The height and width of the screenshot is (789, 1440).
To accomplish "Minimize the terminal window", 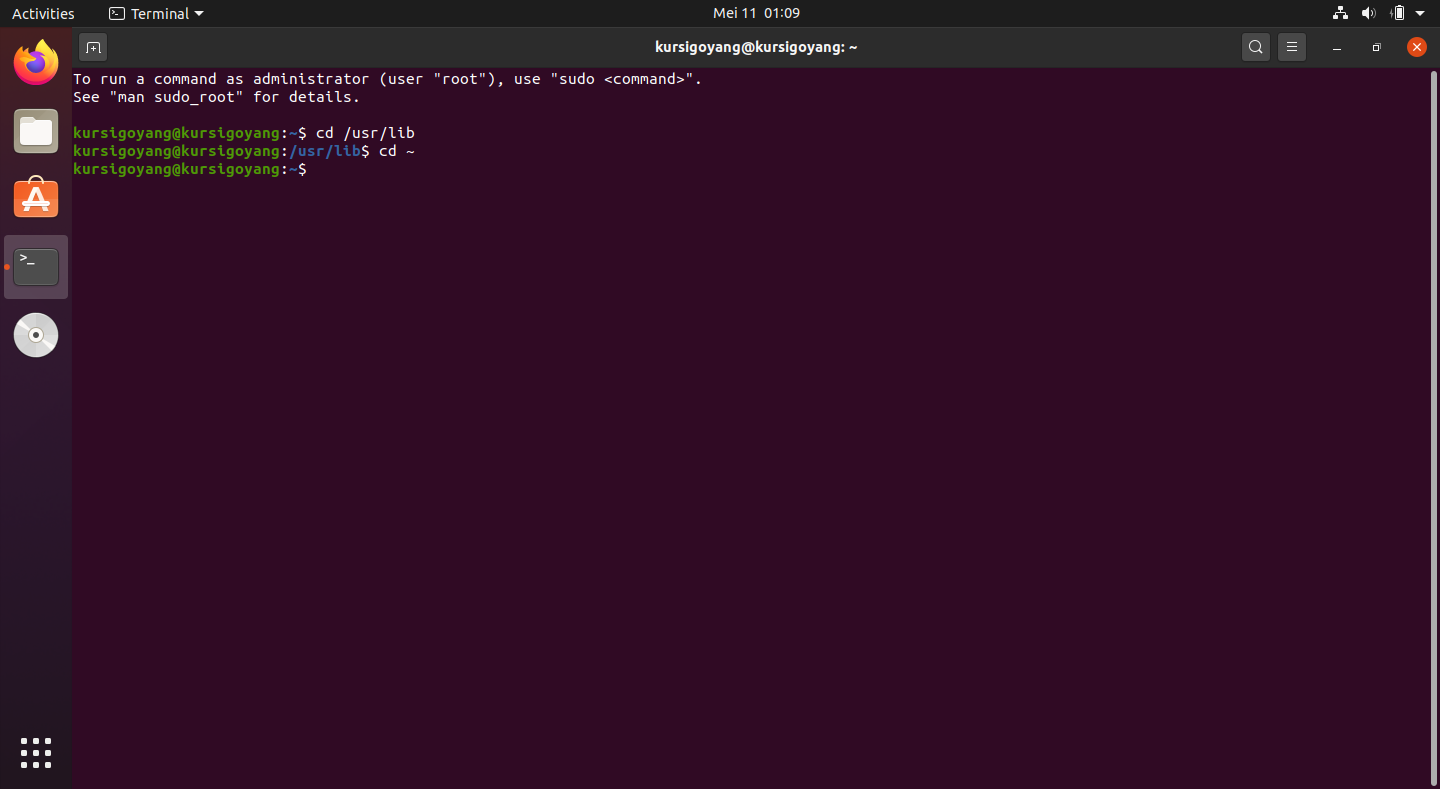I will point(1337,47).
